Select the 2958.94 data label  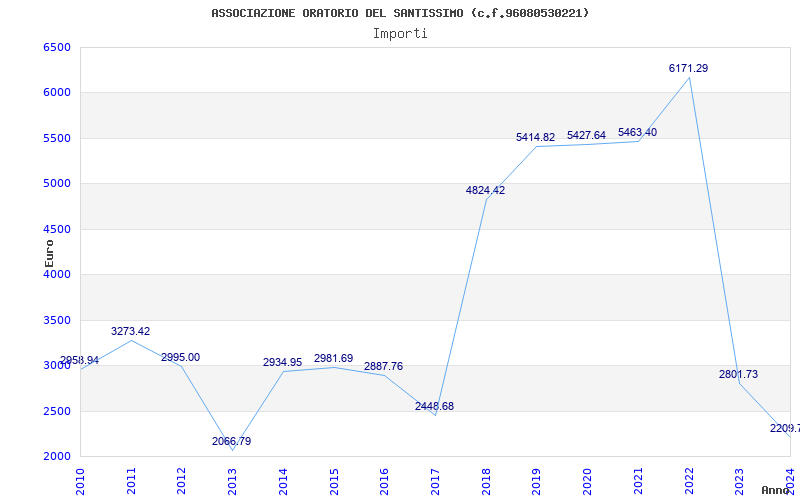click(80, 361)
